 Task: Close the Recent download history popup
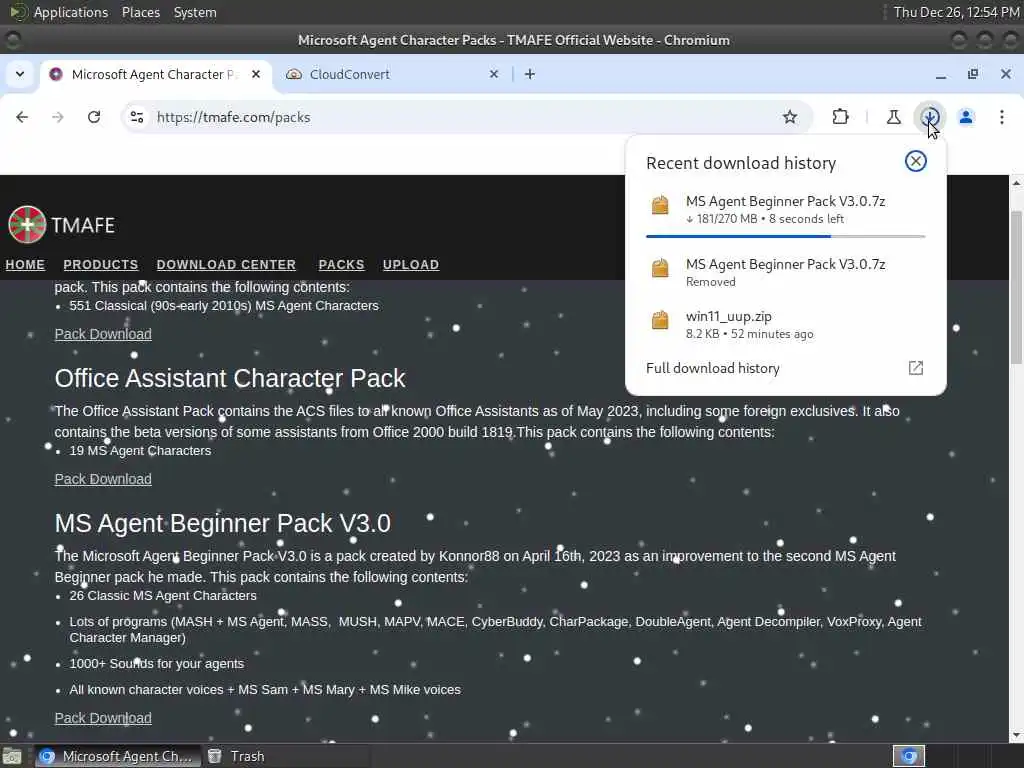point(916,161)
